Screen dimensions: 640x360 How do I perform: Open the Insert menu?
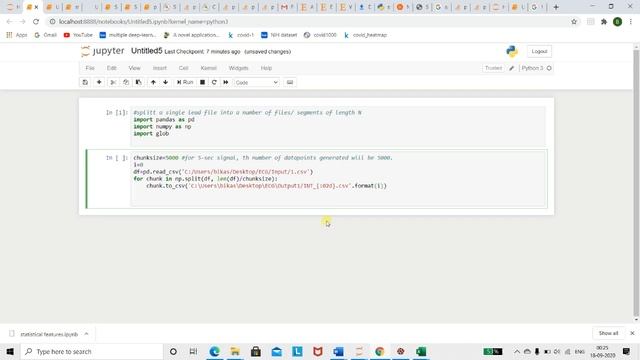(x=160, y=68)
